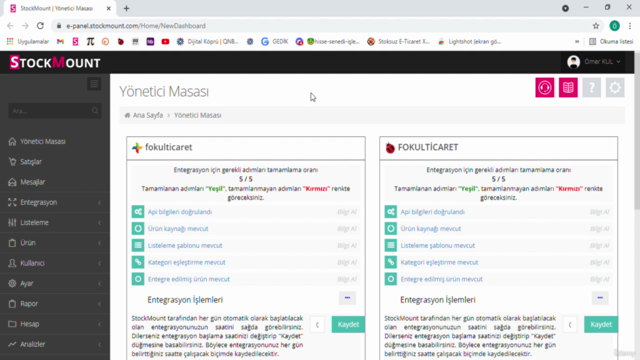Image resolution: width=640 pixels, height=360 pixels.
Task: Click the StockMount logo
Action: [55, 62]
